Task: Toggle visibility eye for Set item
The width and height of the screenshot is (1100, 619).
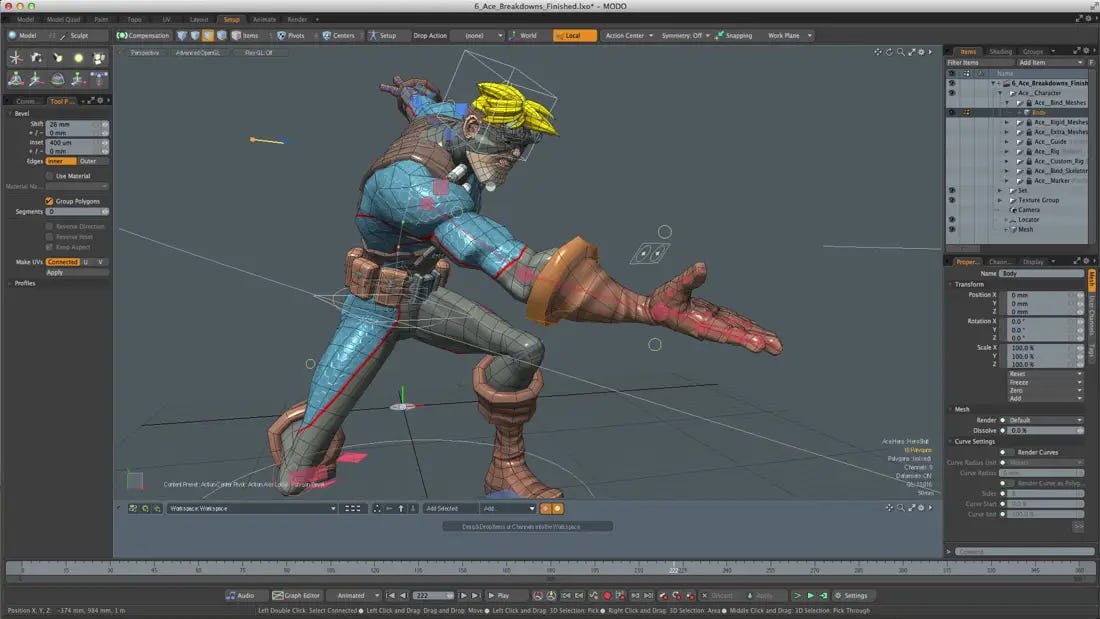Action: tap(952, 190)
